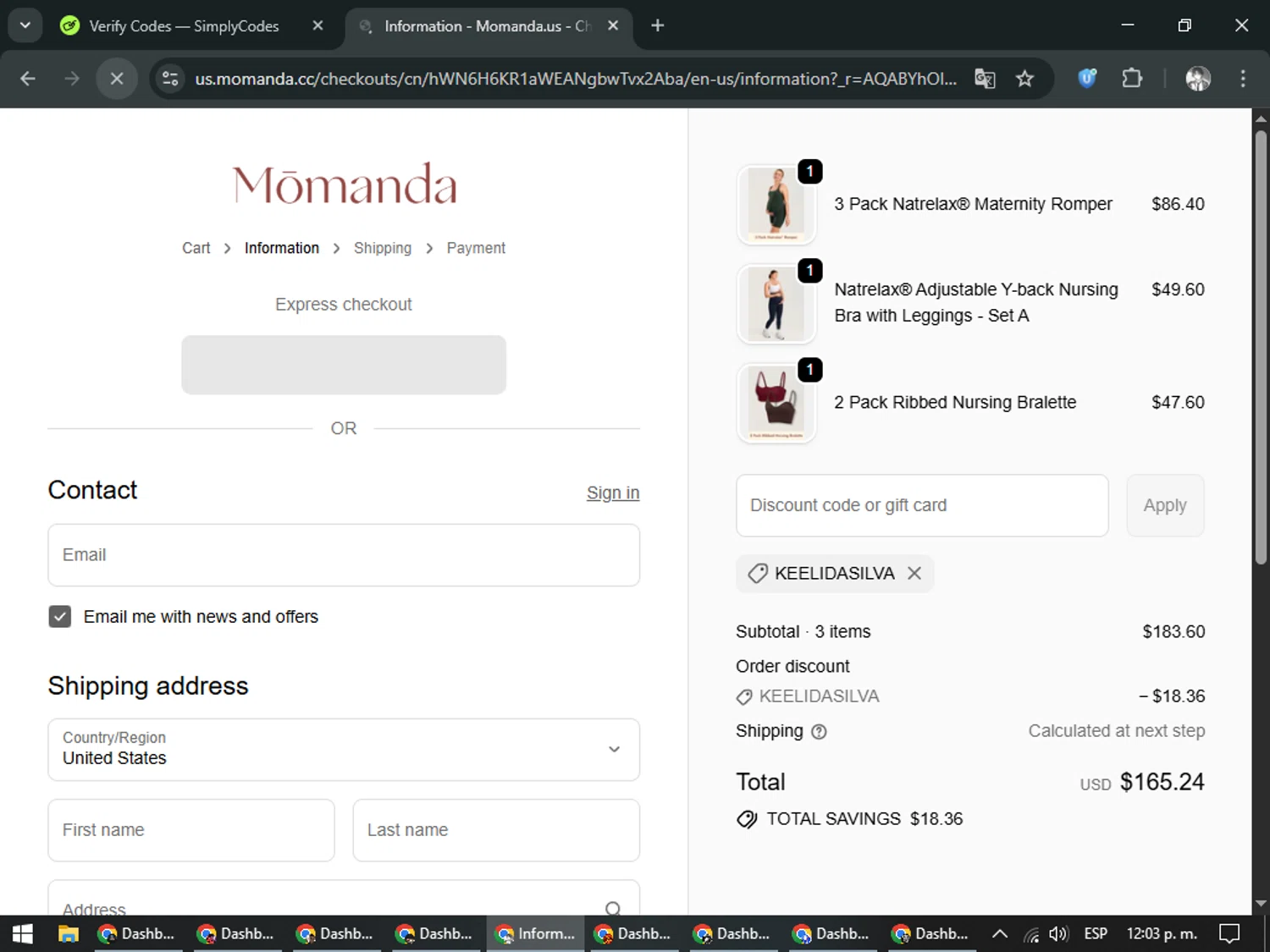1270x952 pixels.
Task: Click the Nursing Bra with Leggings thumbnail
Action: point(776,303)
